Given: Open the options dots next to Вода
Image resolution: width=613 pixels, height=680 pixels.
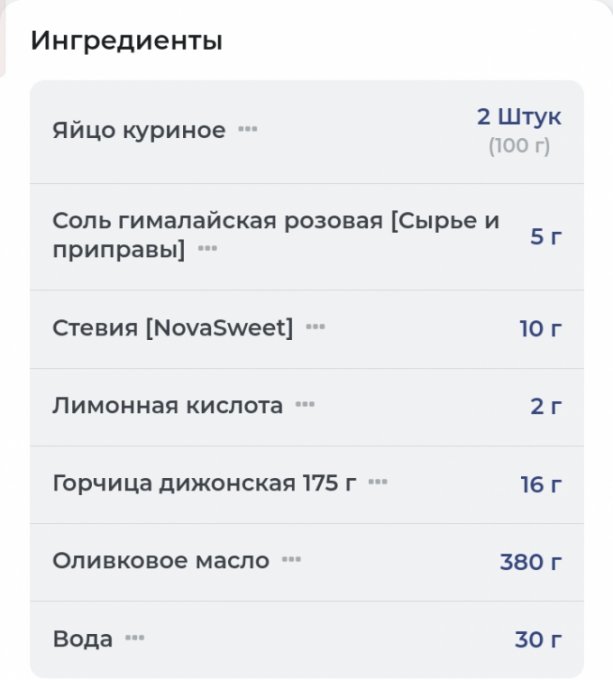Looking at the screenshot, I should (135, 638).
